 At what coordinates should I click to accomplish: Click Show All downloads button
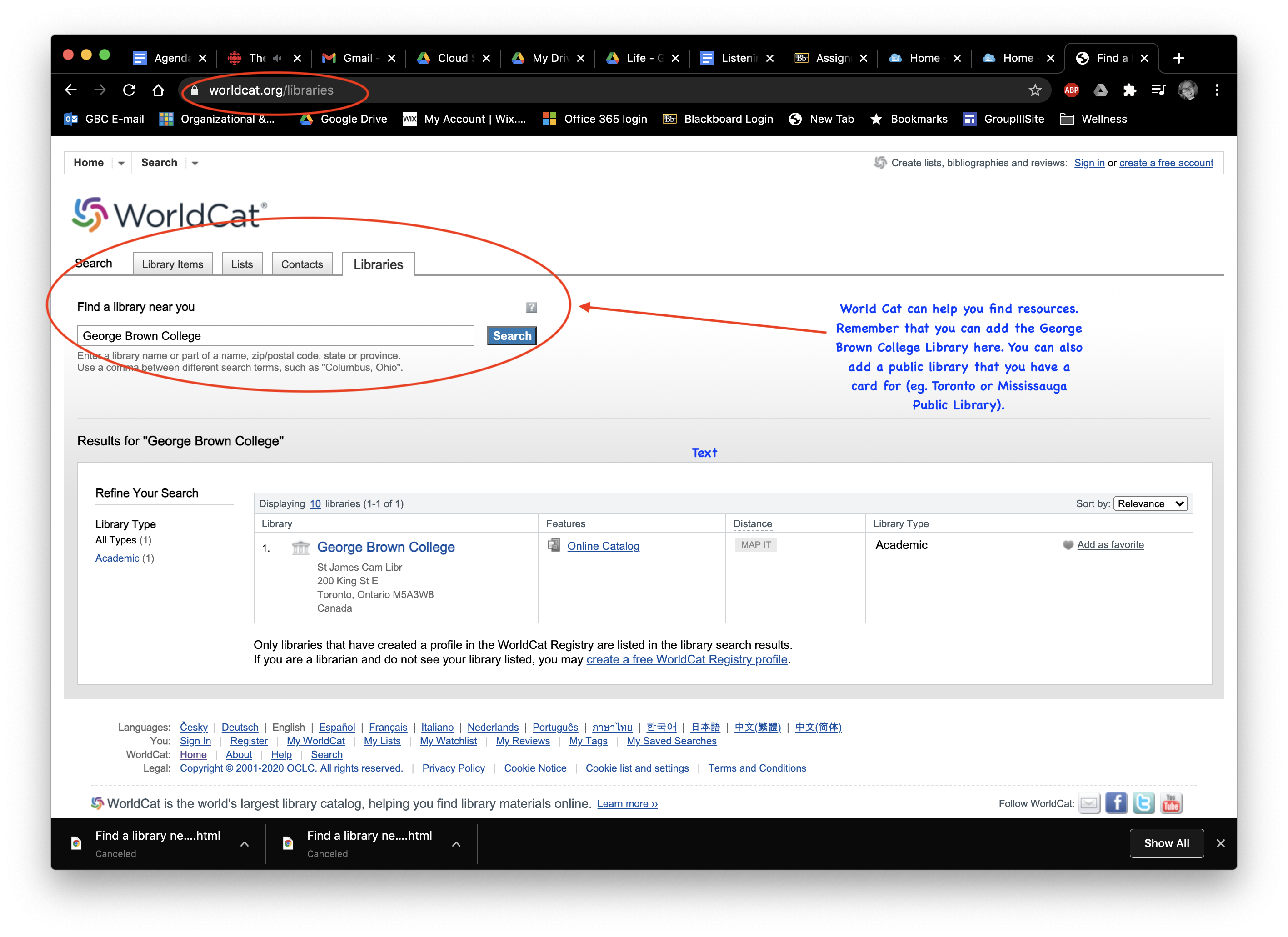point(1167,843)
